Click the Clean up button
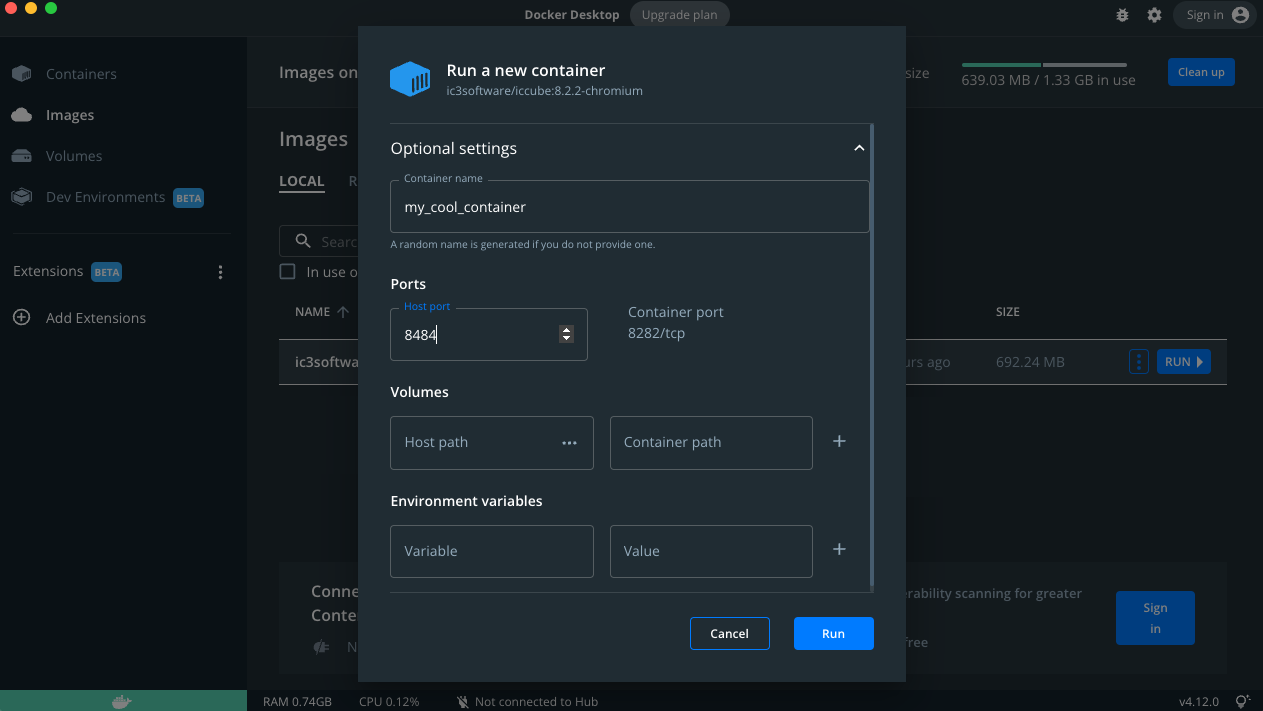1263x711 pixels. [1201, 72]
